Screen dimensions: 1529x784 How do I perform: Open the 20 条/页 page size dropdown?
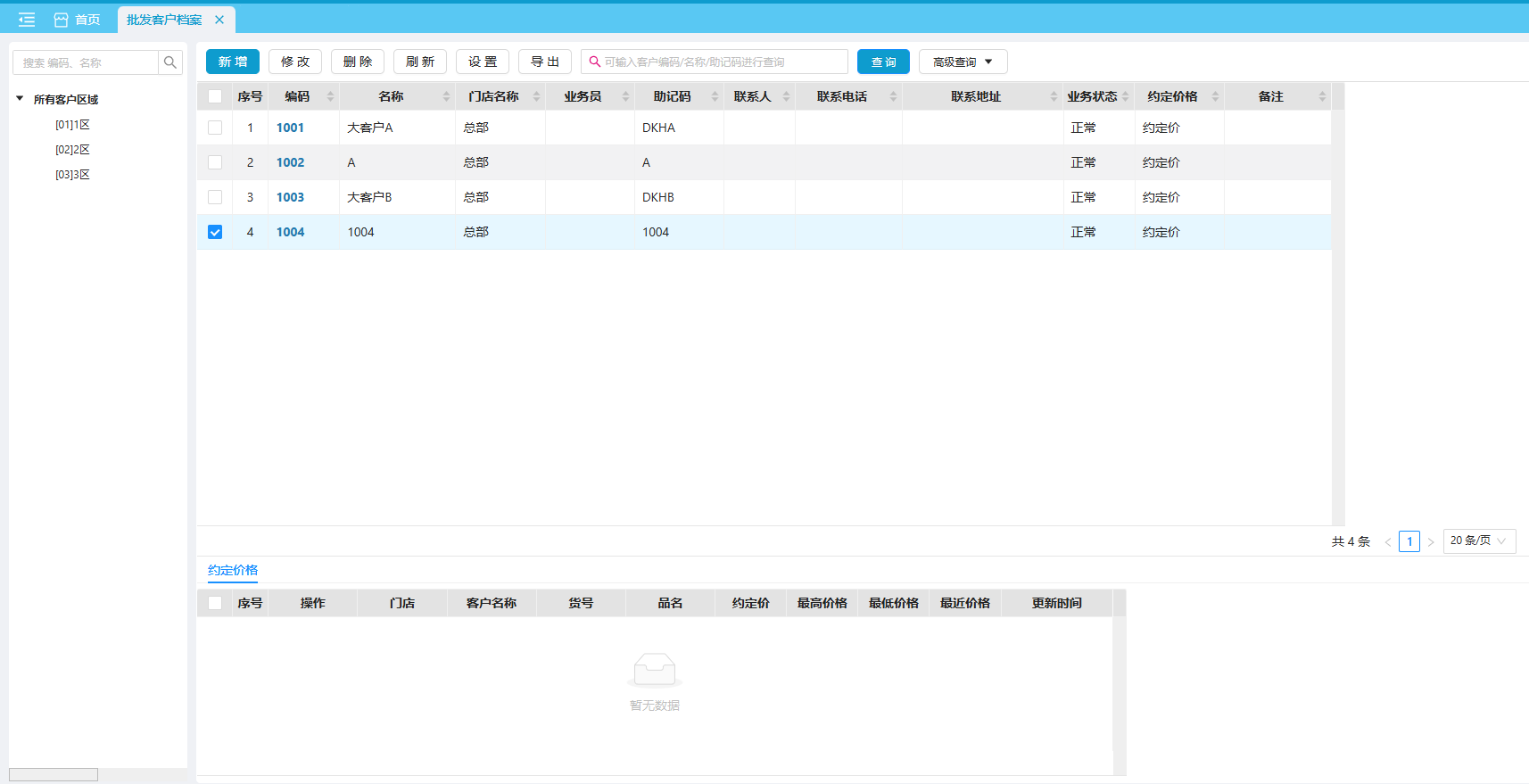tap(1478, 541)
